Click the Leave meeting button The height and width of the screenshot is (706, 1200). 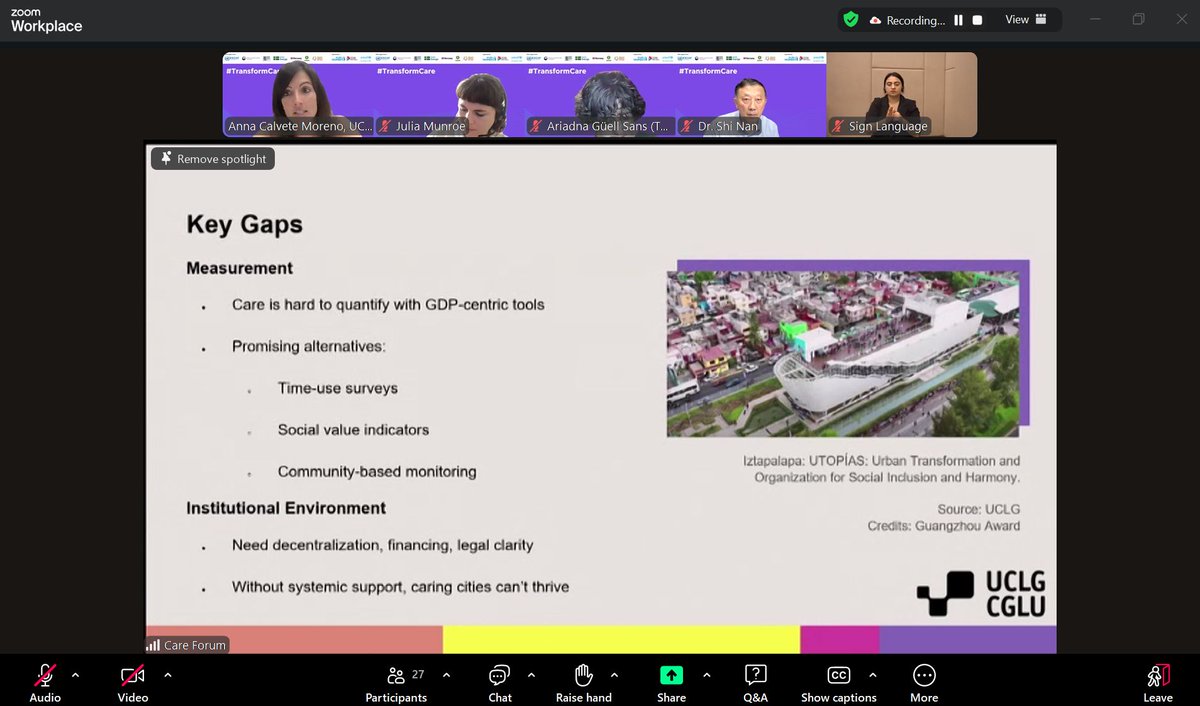[x=1158, y=683]
